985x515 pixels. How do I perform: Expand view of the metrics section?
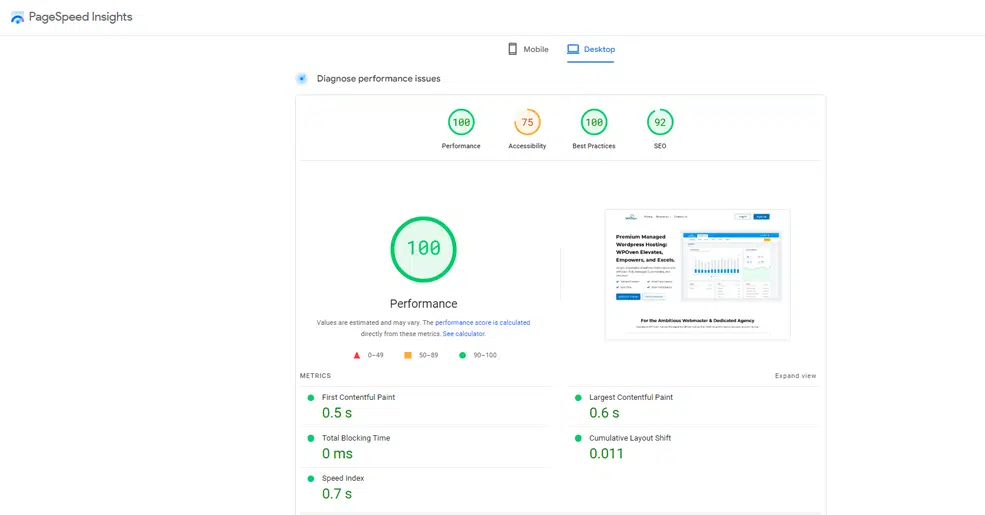pyautogui.click(x=795, y=376)
